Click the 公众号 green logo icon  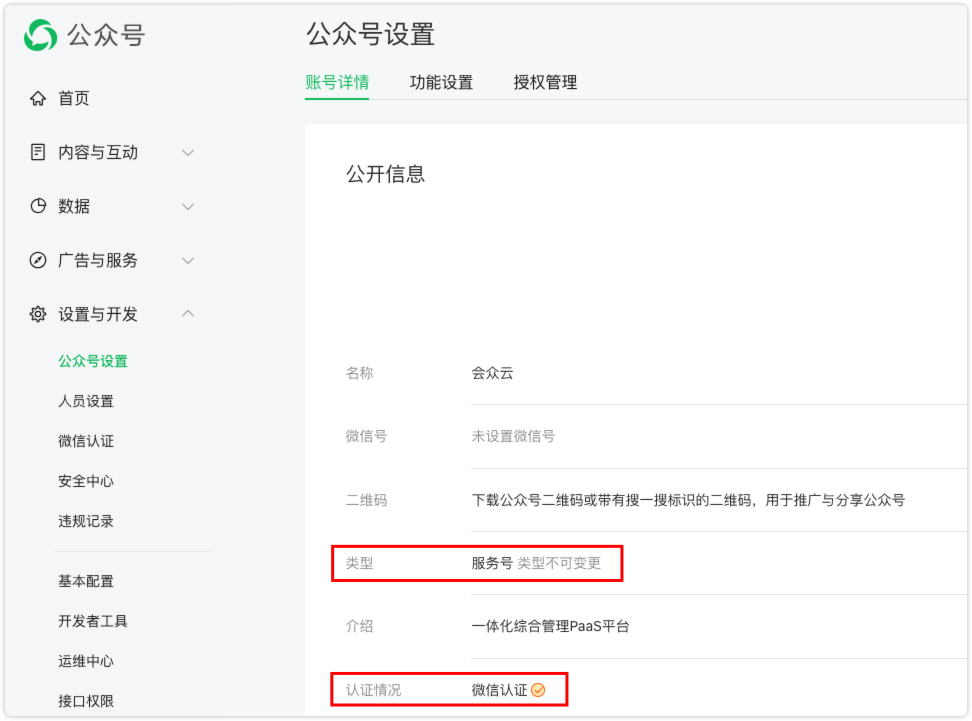[x=41, y=35]
